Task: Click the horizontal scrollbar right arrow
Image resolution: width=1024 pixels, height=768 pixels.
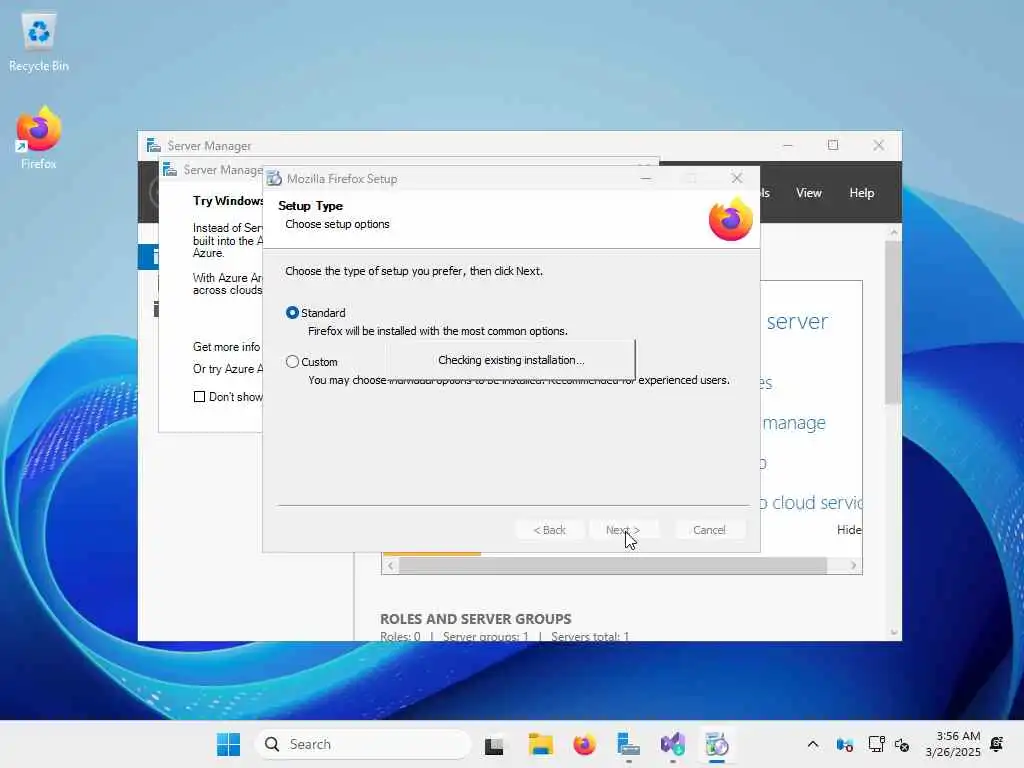Action: [854, 566]
